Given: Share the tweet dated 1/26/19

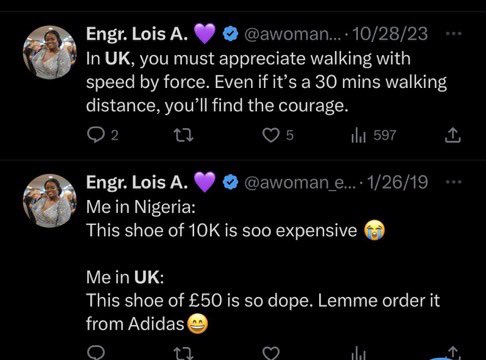Looking at the screenshot, I should (x=453, y=353).
